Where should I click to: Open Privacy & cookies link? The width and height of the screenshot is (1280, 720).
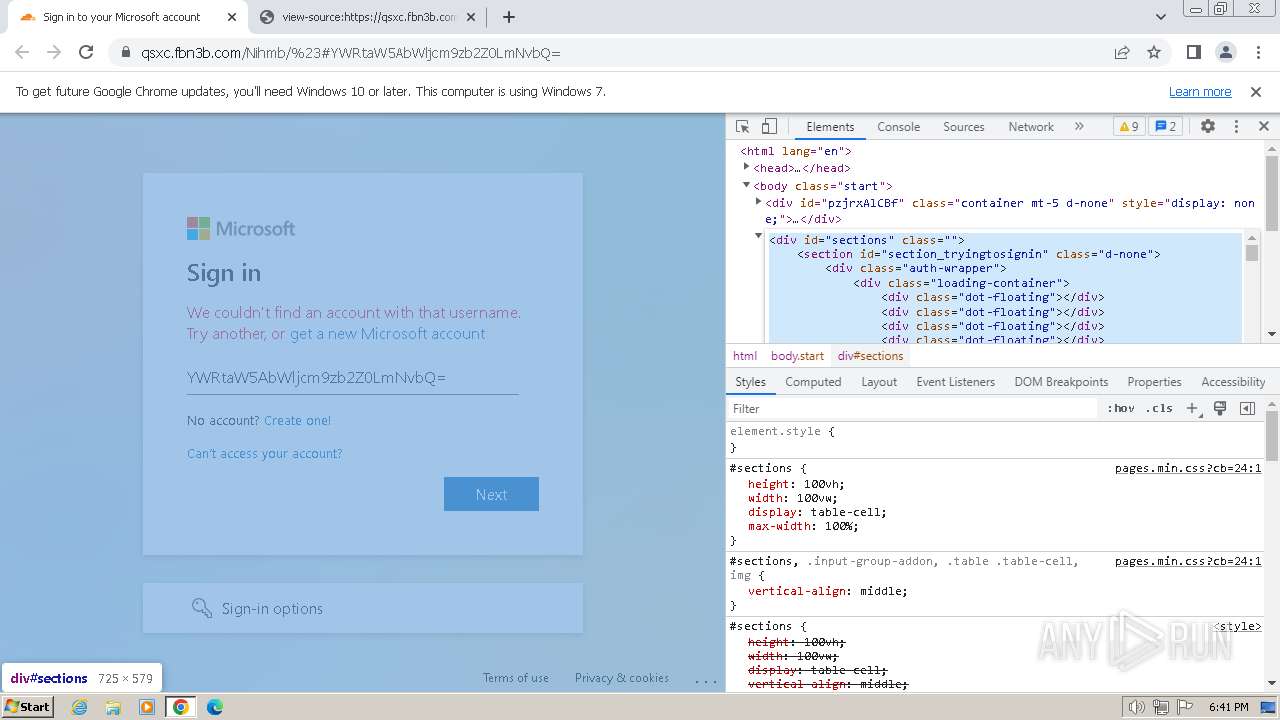[x=622, y=678]
